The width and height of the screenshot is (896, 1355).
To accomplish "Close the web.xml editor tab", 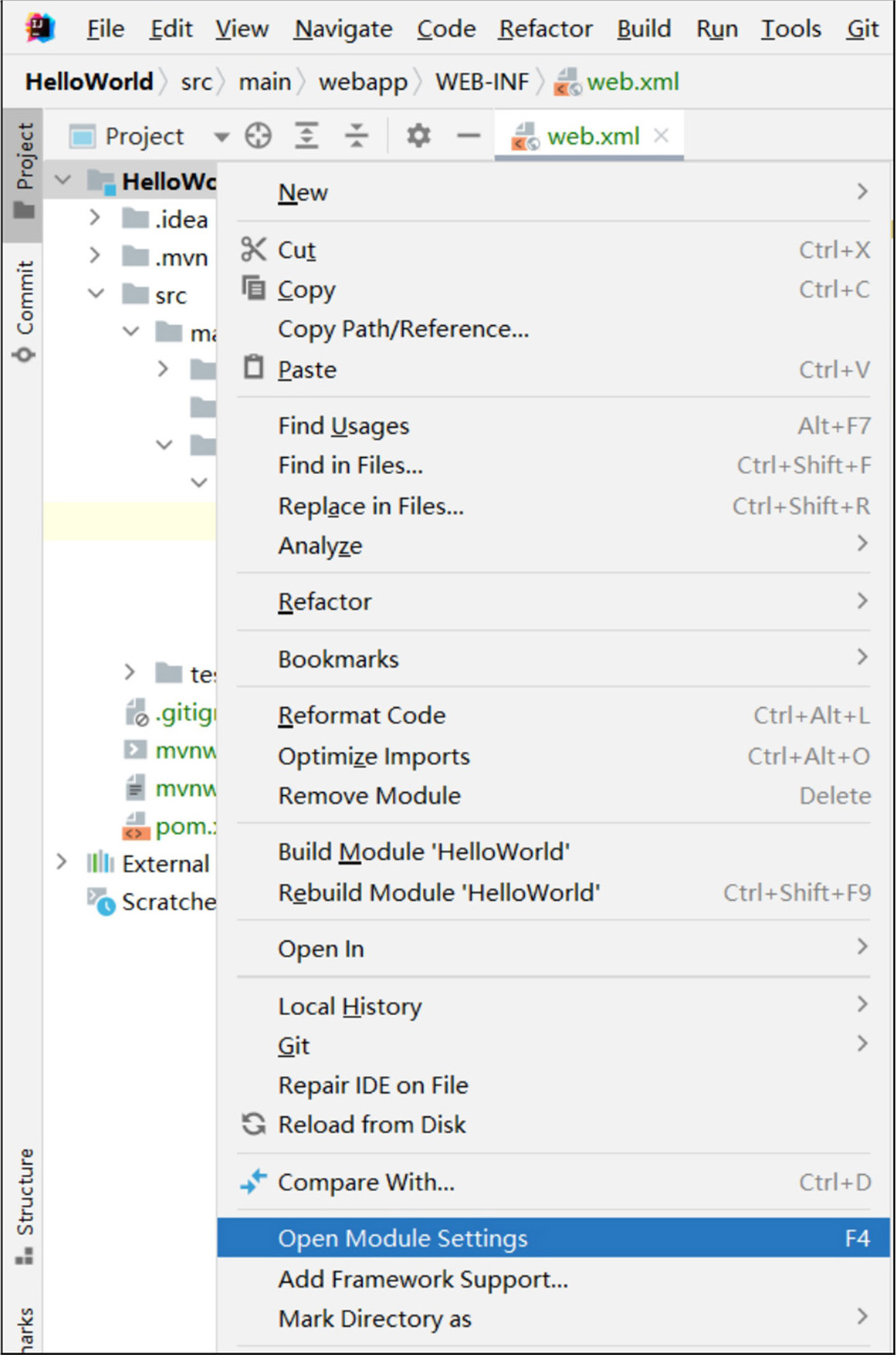I will point(662,136).
